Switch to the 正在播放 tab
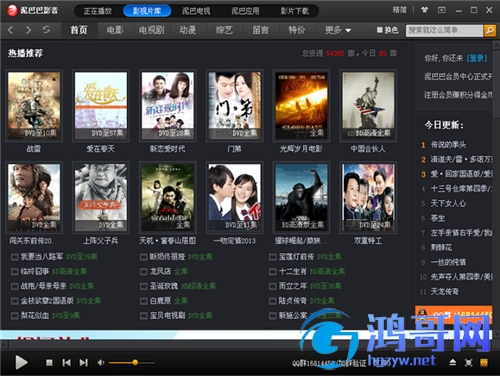500x376 pixels. click(97, 11)
